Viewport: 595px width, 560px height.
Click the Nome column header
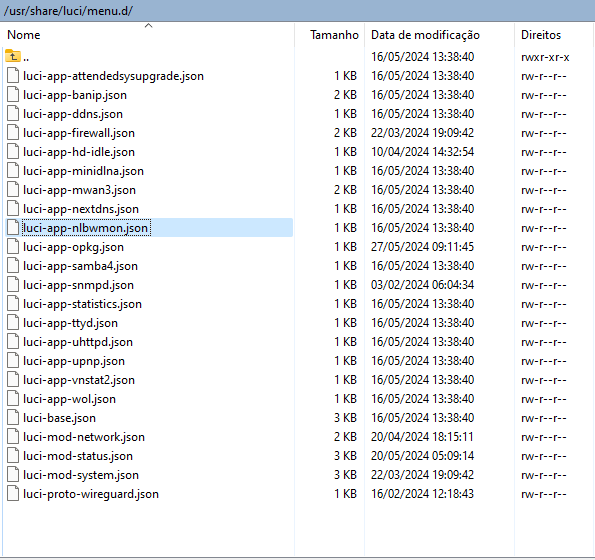point(24,35)
